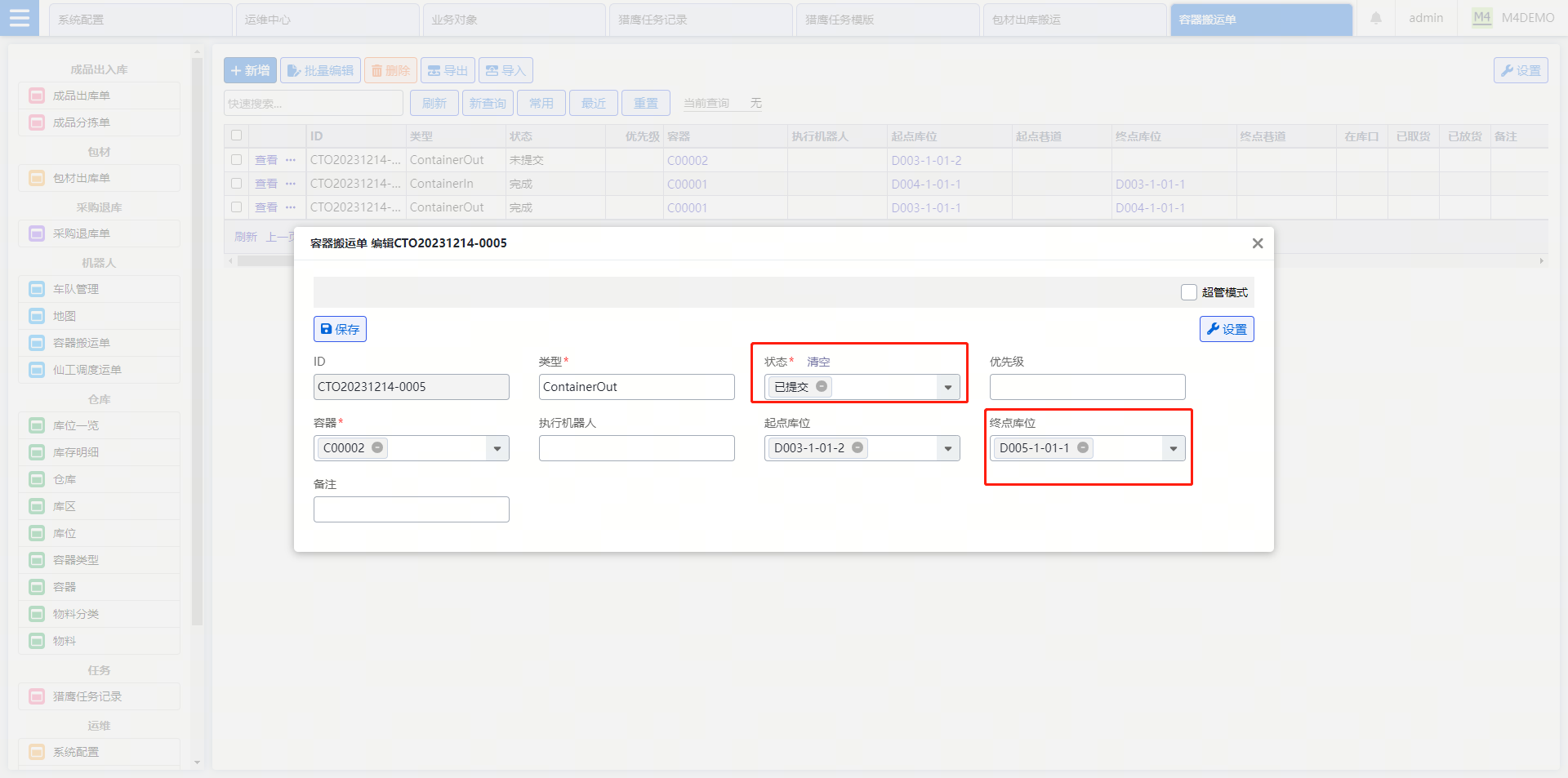Click the table horizontal scrollbar
Screen dimensions: 1568x778
pos(265,261)
